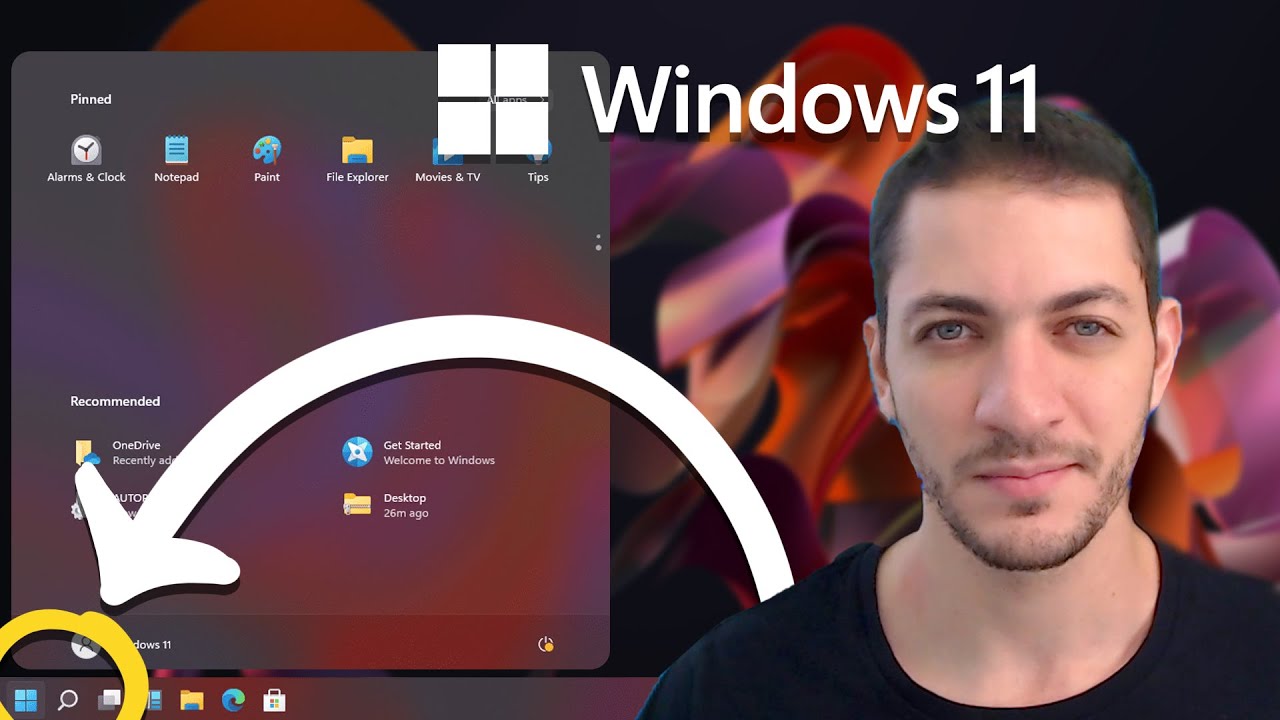Launch the Paint pinned app
Image resolution: width=1280 pixels, height=720 pixels.
[267, 159]
